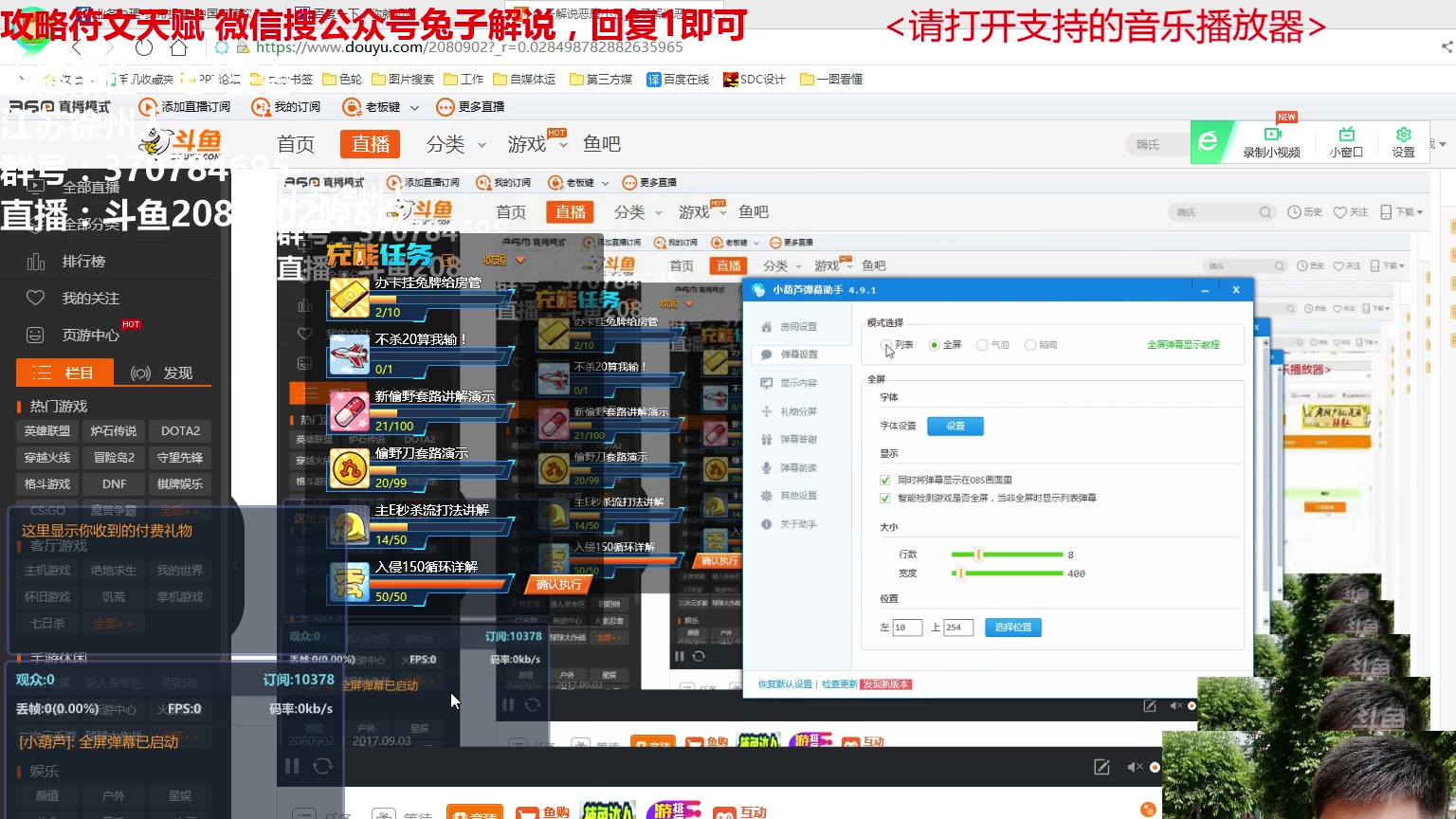Screen dimensions: 1456x819
Task: Click the 小窗口 mini-window icon
Action: click(x=1346, y=135)
